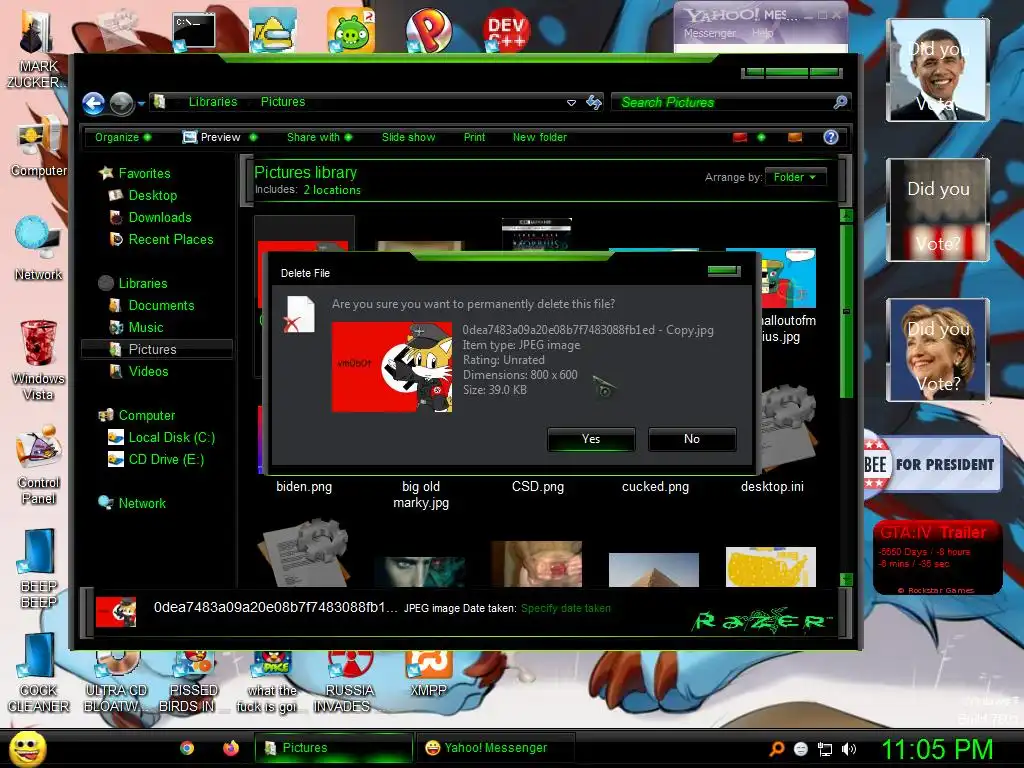The image size is (1024, 768).
Task: Open the Arrange by Folder dropdown
Action: coord(795,177)
